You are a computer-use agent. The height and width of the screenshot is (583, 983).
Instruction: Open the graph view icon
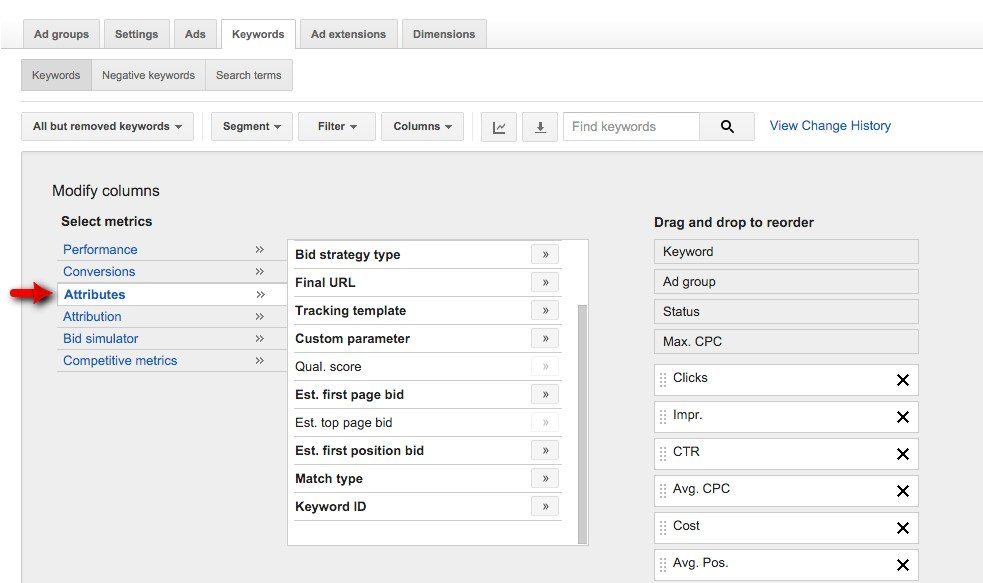point(498,126)
